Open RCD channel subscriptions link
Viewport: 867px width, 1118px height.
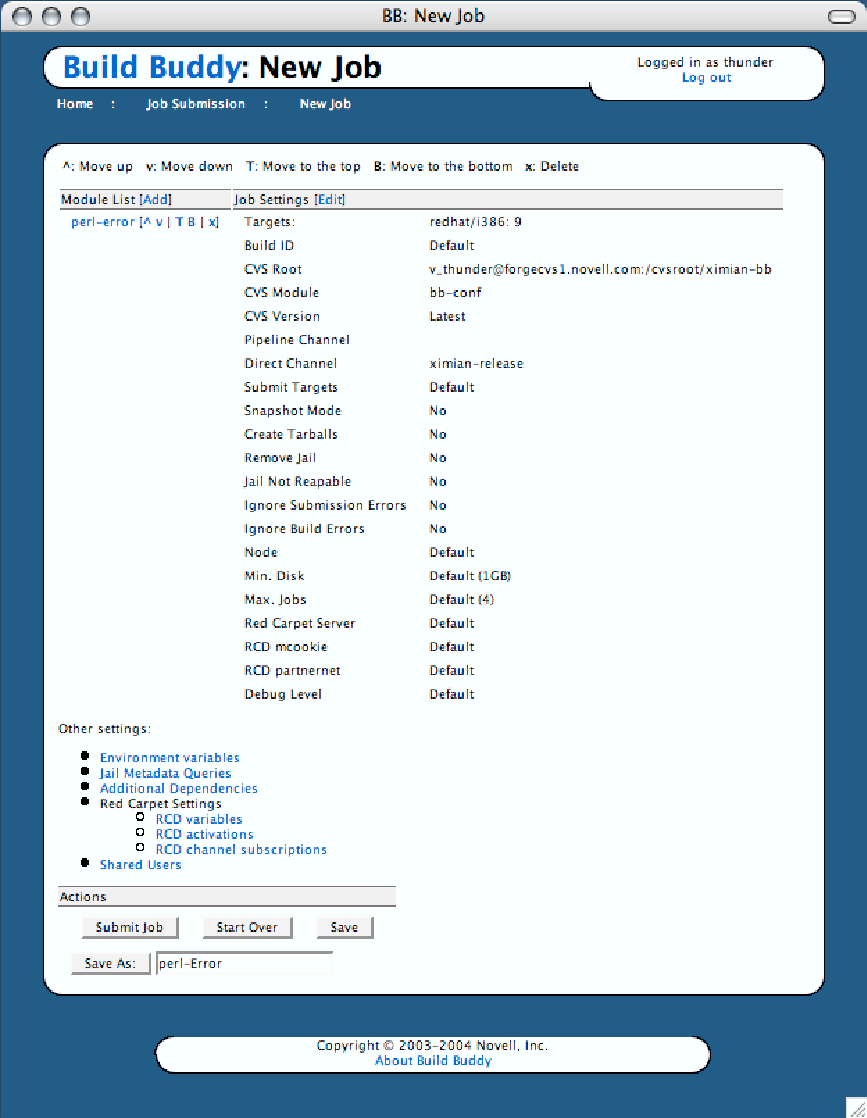coord(241,850)
